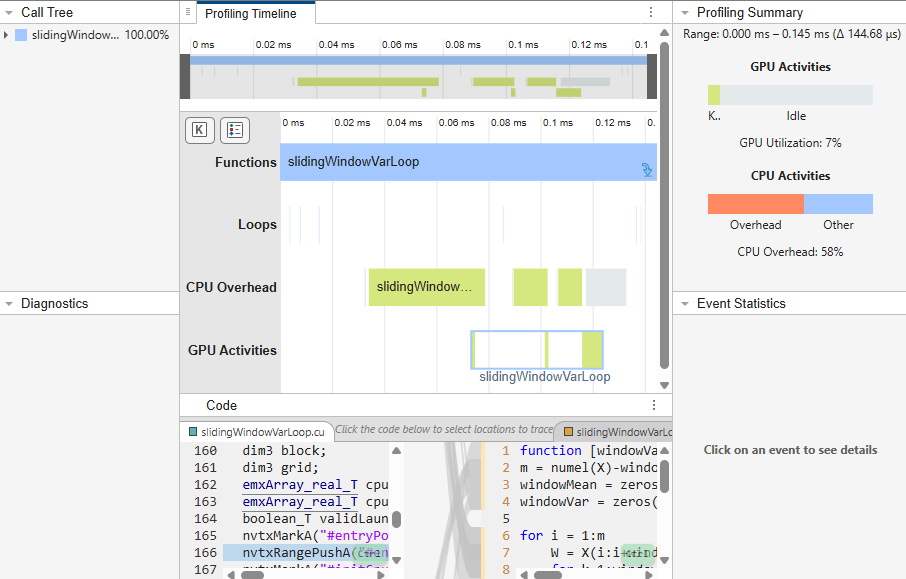This screenshot has width=906, height=579.
Task: Click the K kernel filter icon
Action: pyautogui.click(x=199, y=130)
